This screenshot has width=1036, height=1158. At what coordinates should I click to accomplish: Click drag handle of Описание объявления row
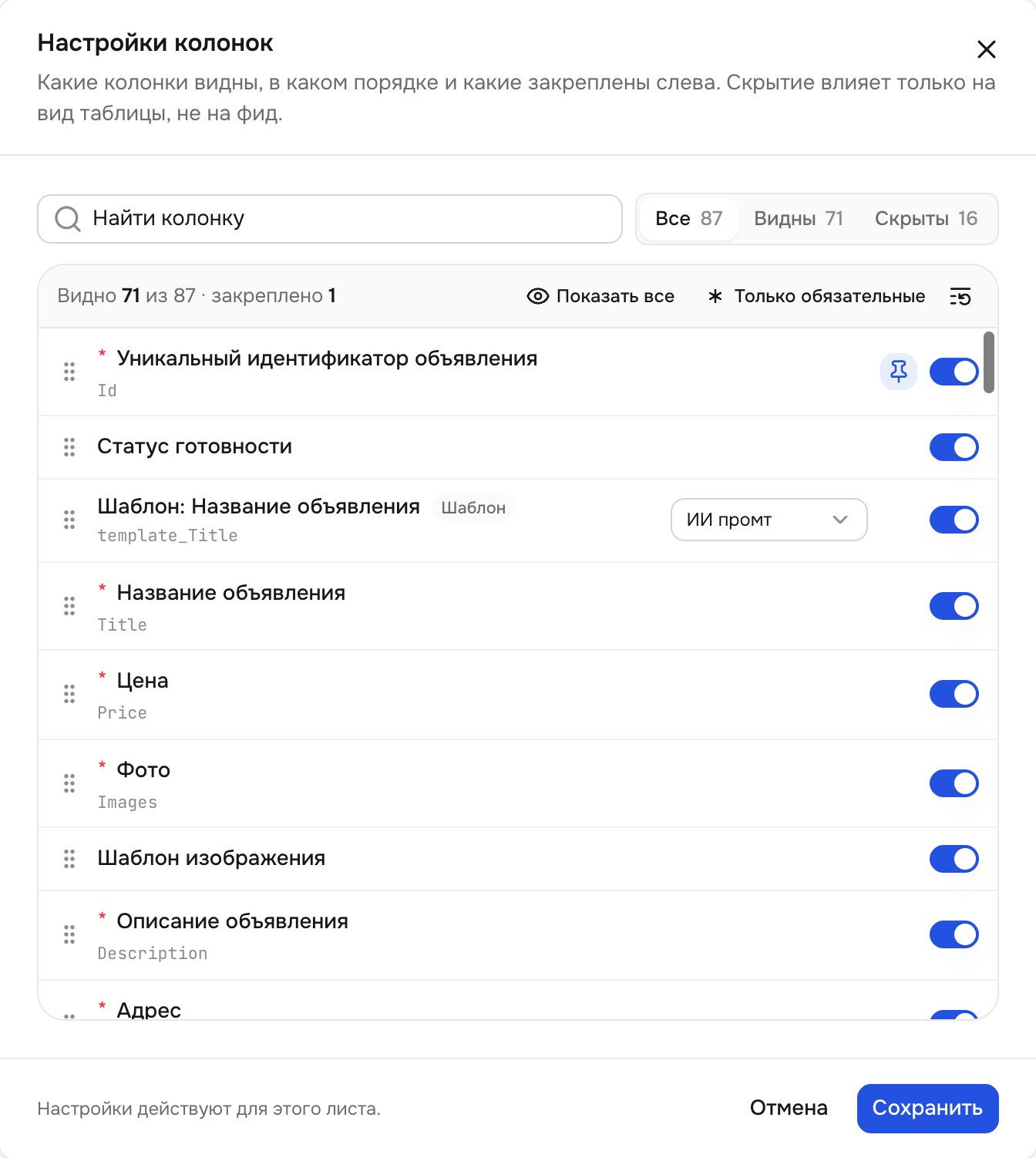coord(69,934)
